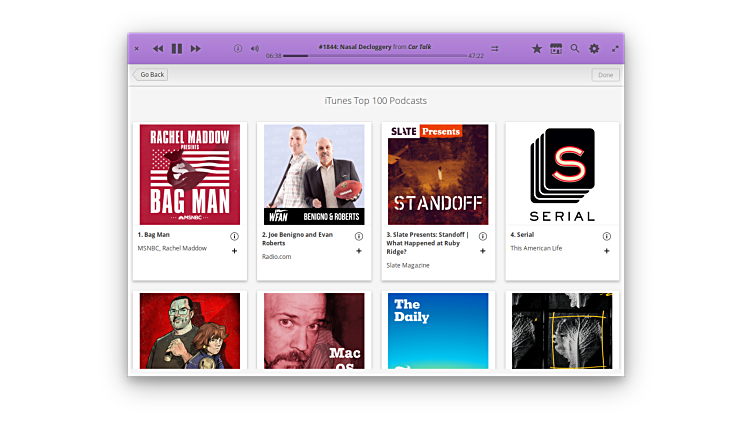The width and height of the screenshot is (752, 423).
Task: Click the volume speaker icon
Action: pos(254,48)
